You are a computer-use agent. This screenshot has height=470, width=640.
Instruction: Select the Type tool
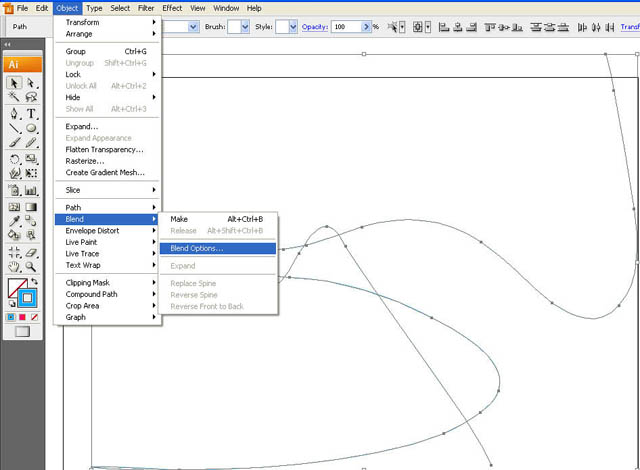coord(31,113)
